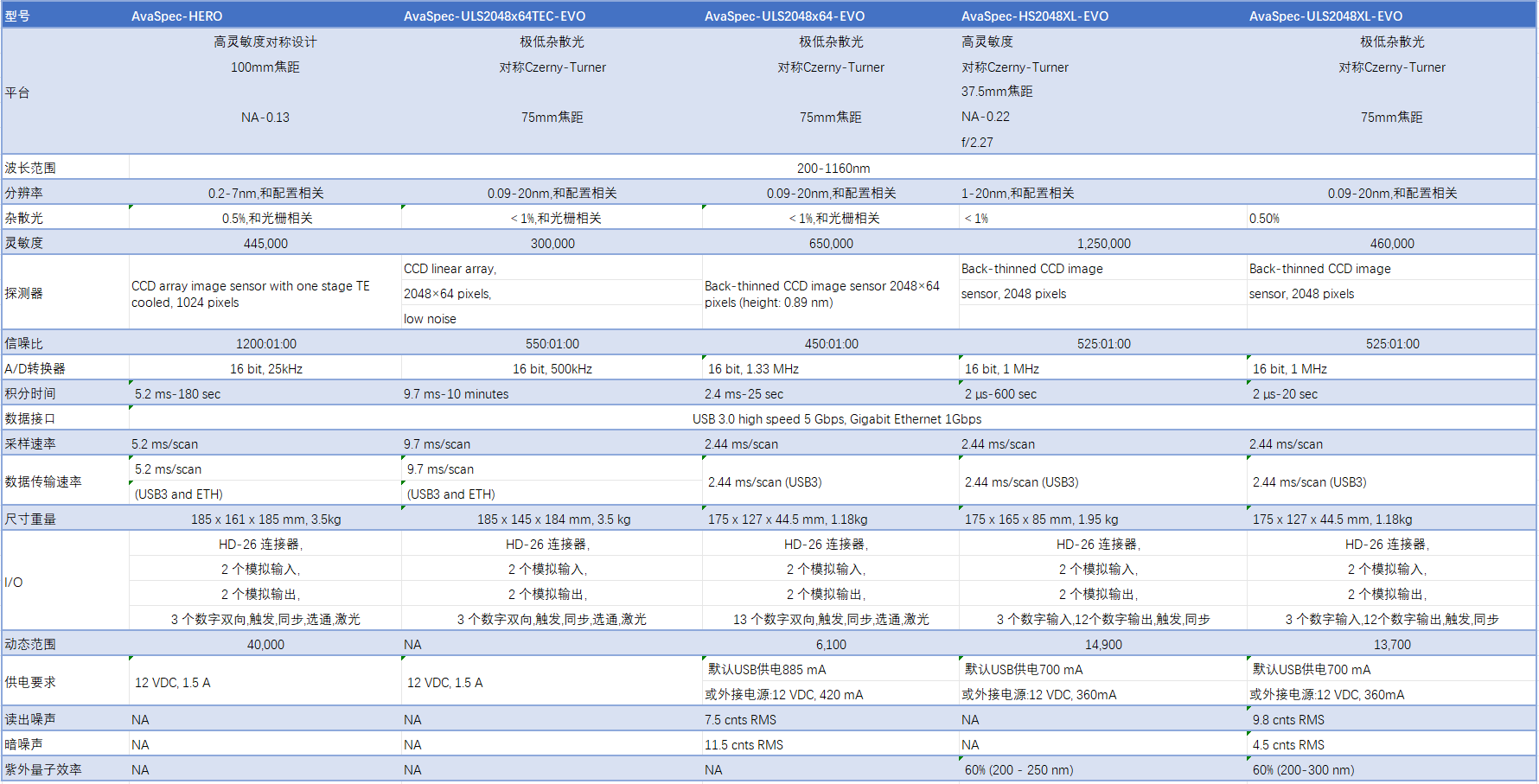Image resolution: width=1539 pixels, height=784 pixels.
Task: Select the USB 3.0 high speed Gigabit Ethernet cell
Action: [833, 418]
